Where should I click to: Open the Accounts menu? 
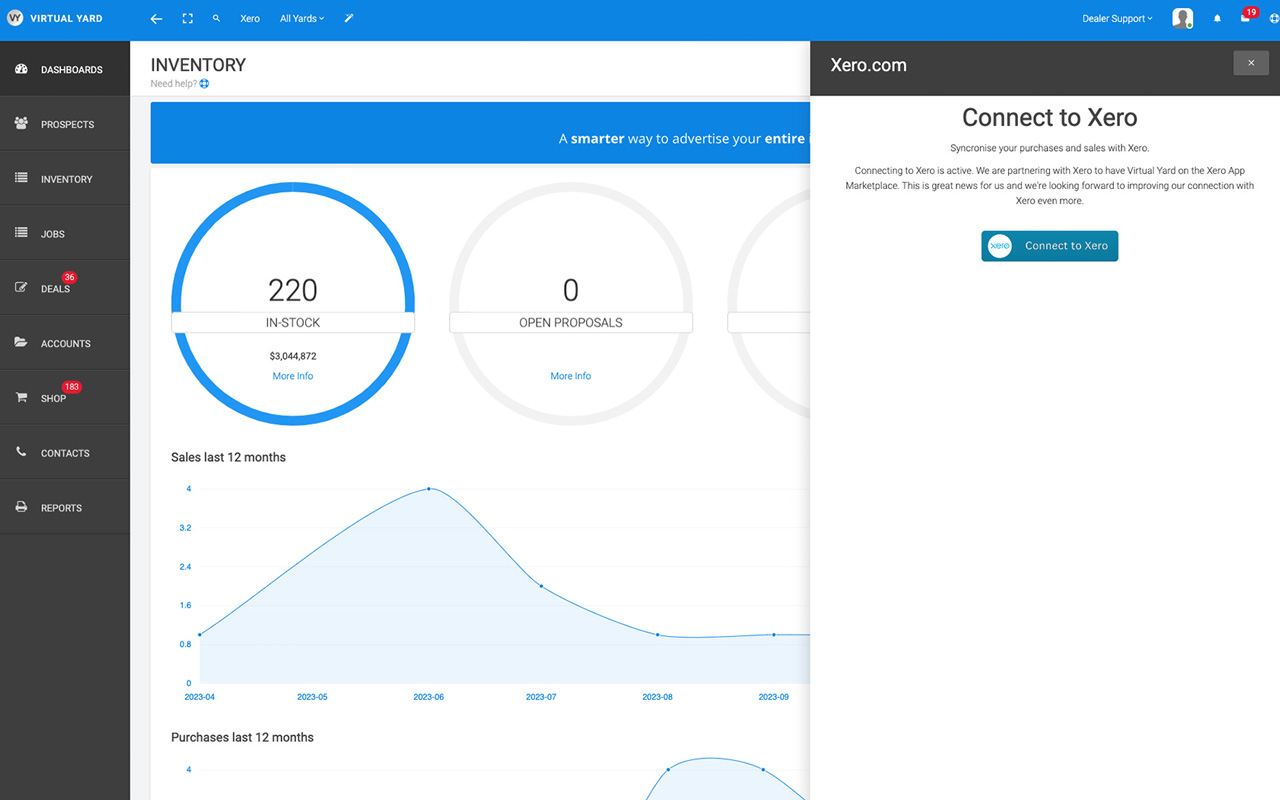point(65,343)
